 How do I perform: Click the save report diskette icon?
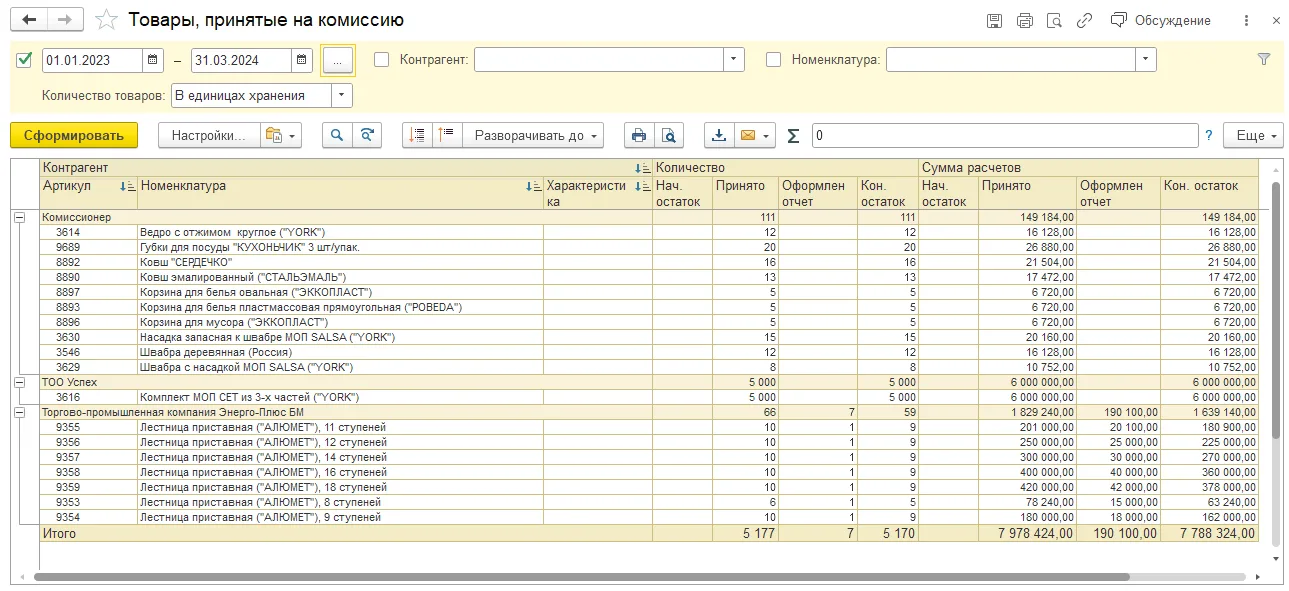pyautogui.click(x=994, y=20)
